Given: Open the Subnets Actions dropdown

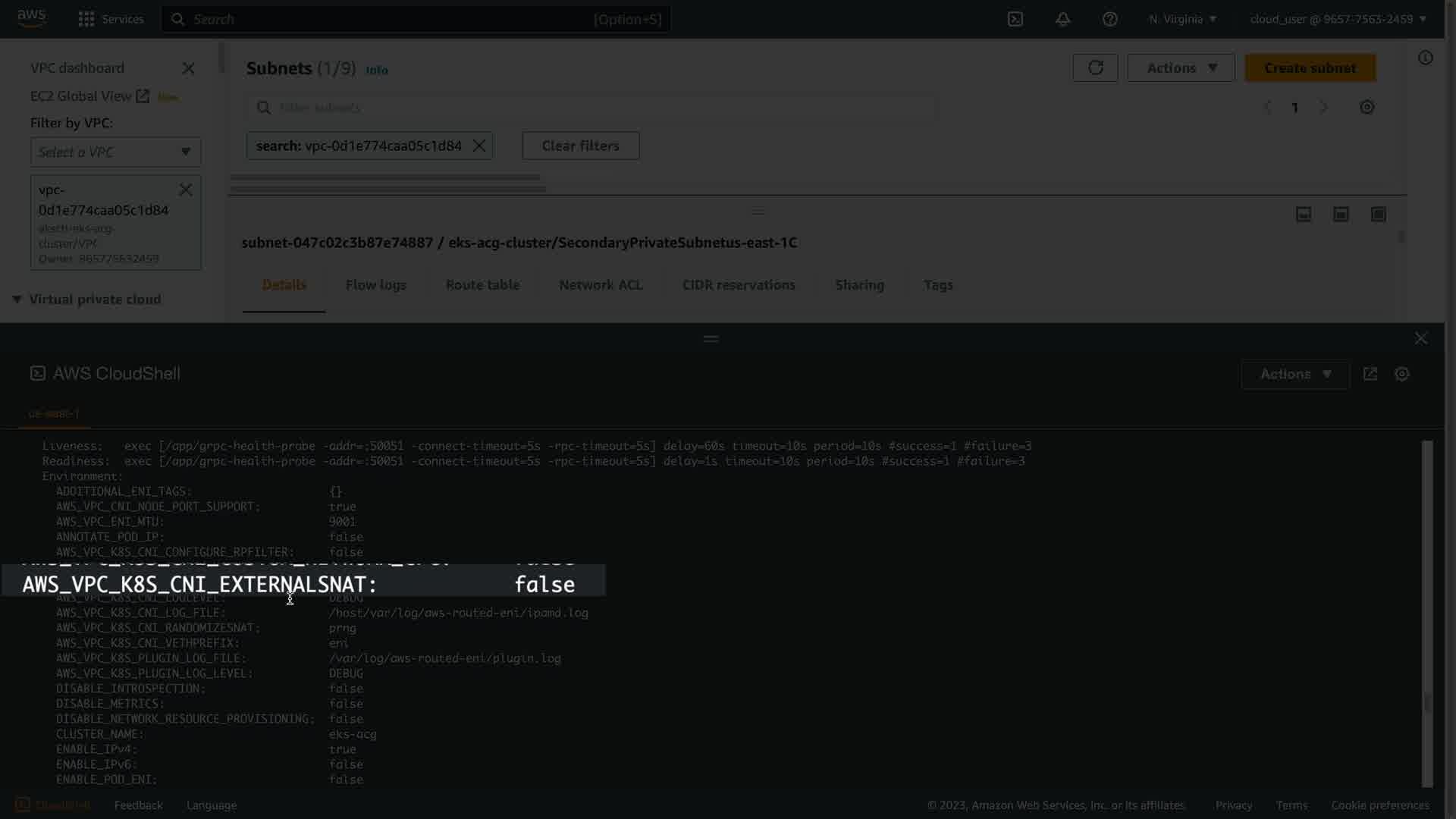Looking at the screenshot, I should (1181, 68).
